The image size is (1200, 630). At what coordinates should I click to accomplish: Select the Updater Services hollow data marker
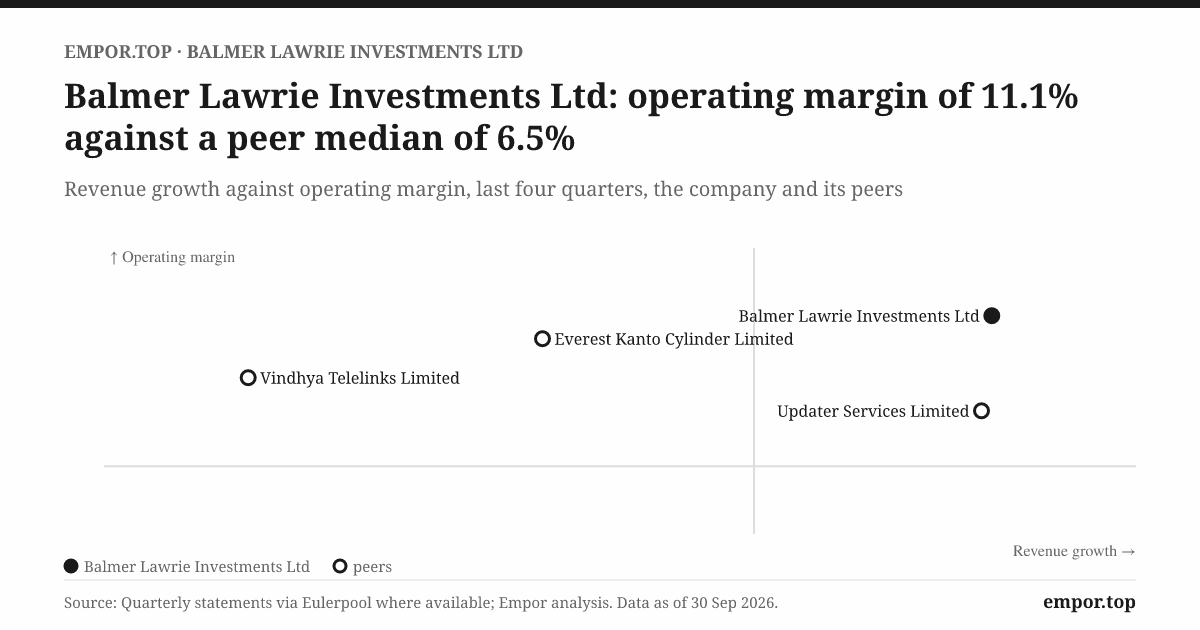(x=981, y=411)
